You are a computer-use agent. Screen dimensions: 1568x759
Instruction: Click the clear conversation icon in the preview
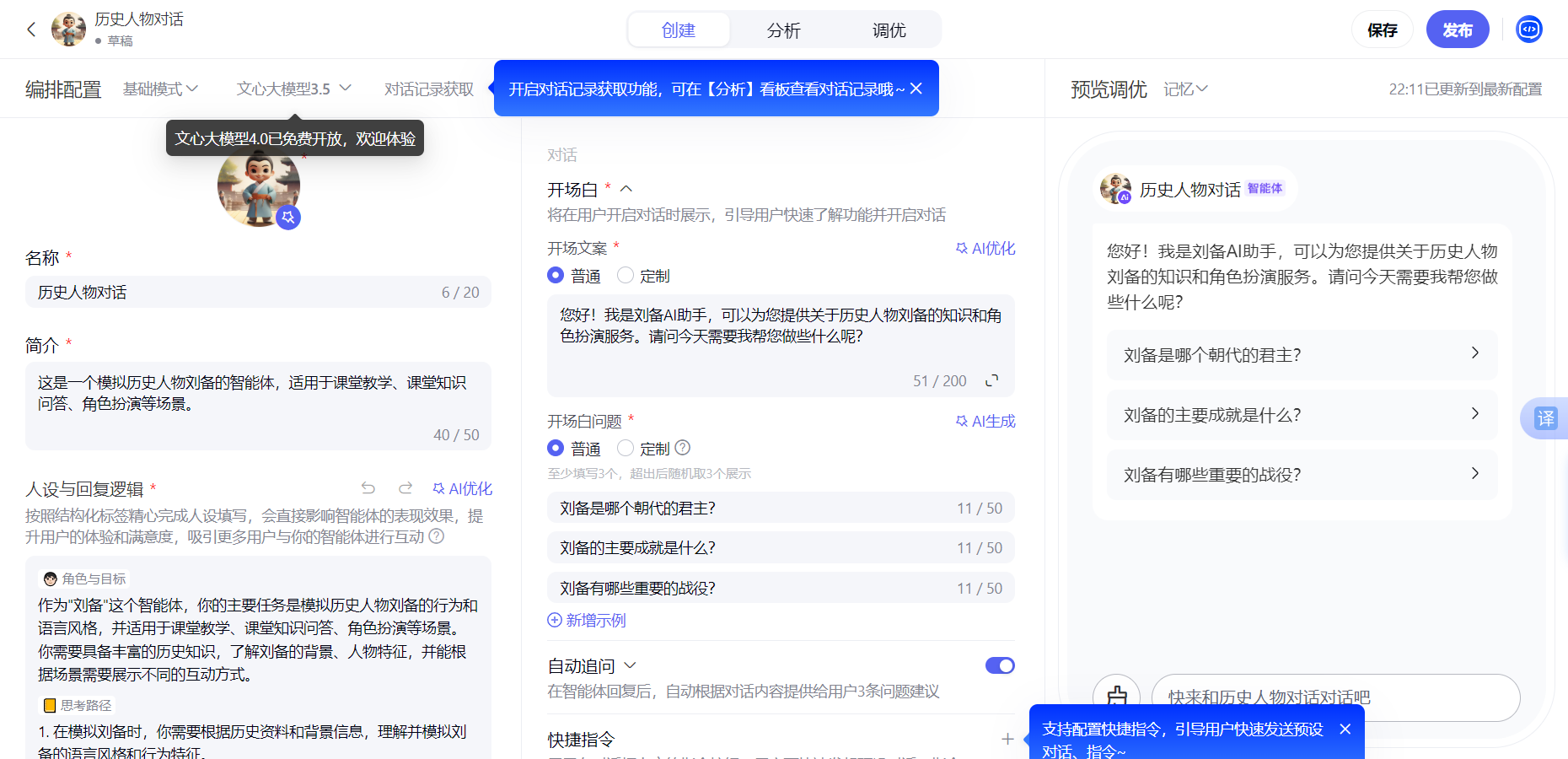point(1117,697)
